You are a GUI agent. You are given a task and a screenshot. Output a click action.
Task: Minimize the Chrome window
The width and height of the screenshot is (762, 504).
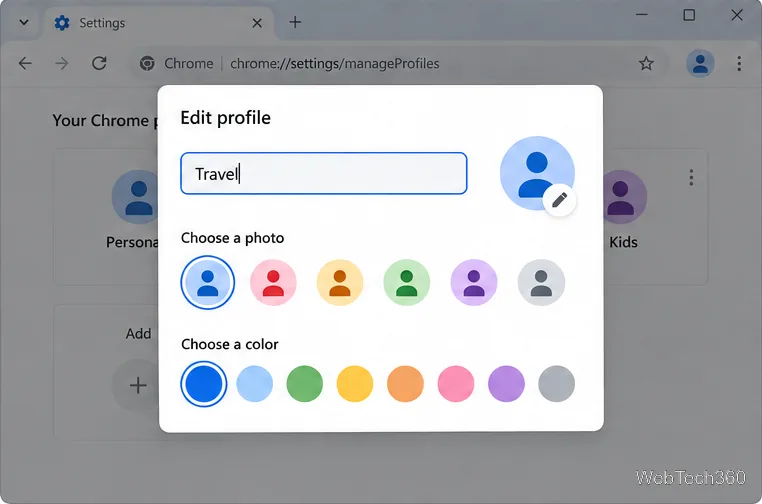click(641, 15)
